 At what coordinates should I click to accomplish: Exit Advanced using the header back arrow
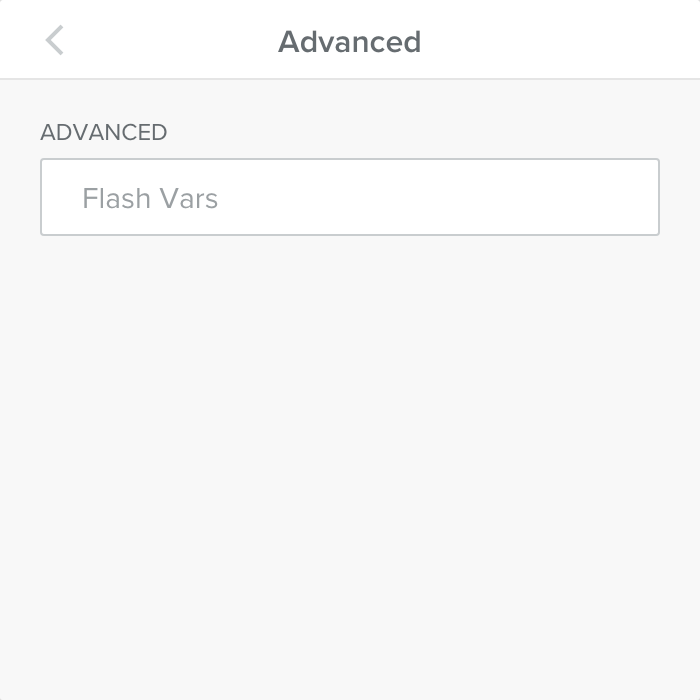pyautogui.click(x=55, y=41)
